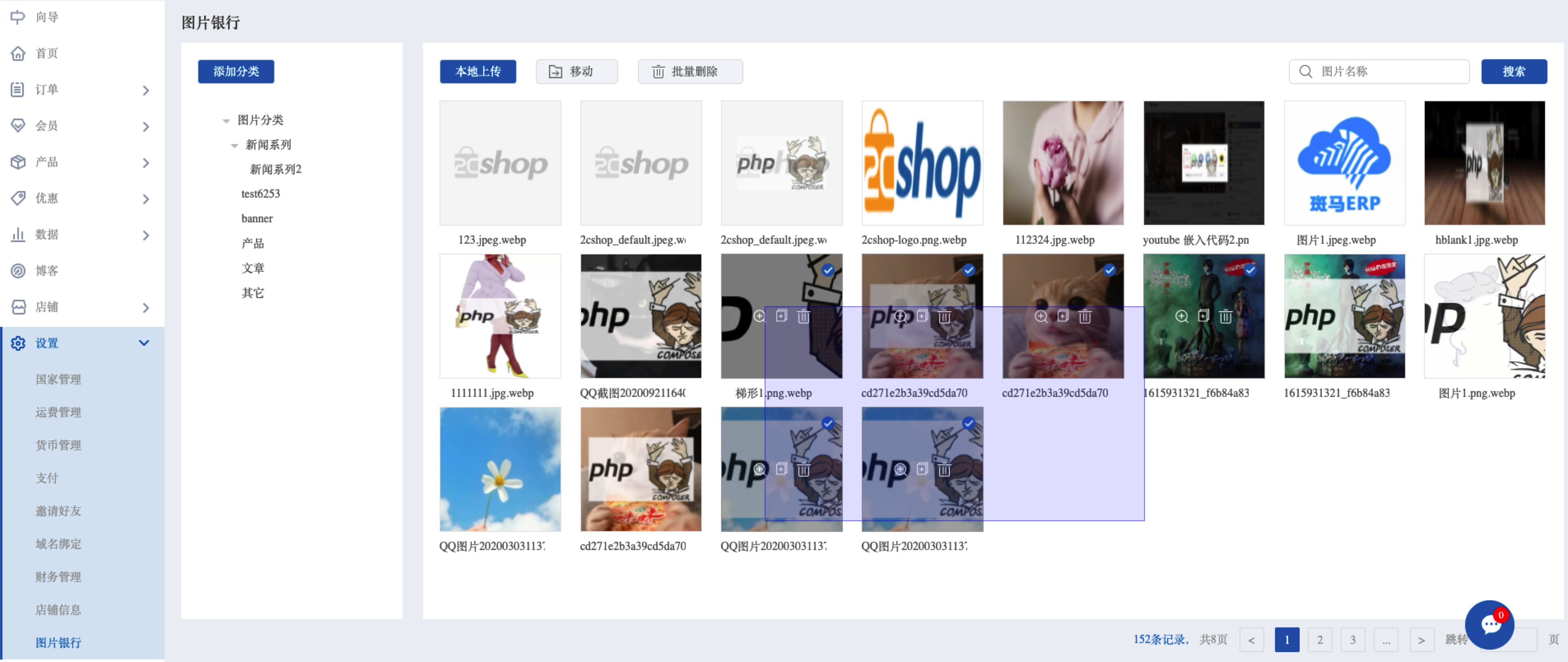Open 邀请好友 submenu item

coord(58,511)
